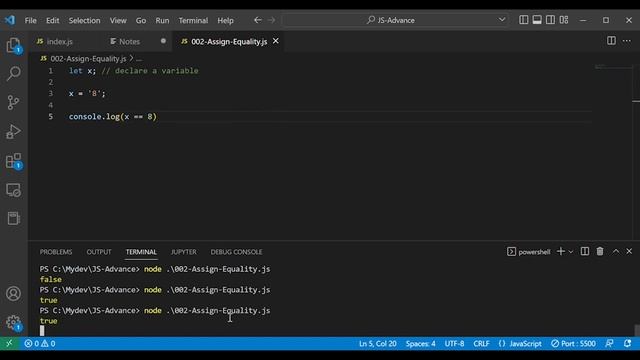Open the Extensions view
Image resolution: width=640 pixels, height=360 pixels.
(13, 161)
